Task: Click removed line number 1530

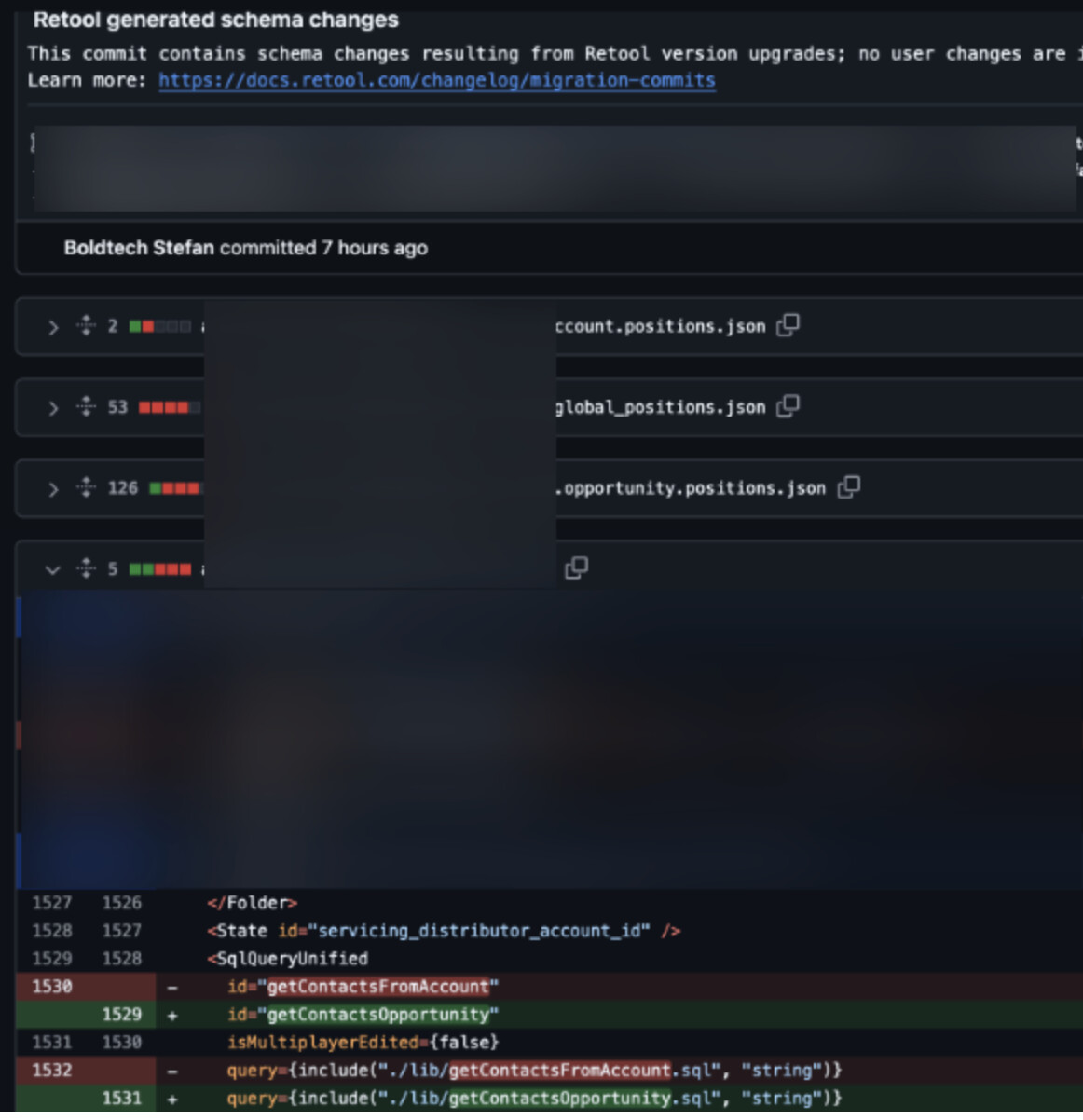Action: click(x=52, y=987)
